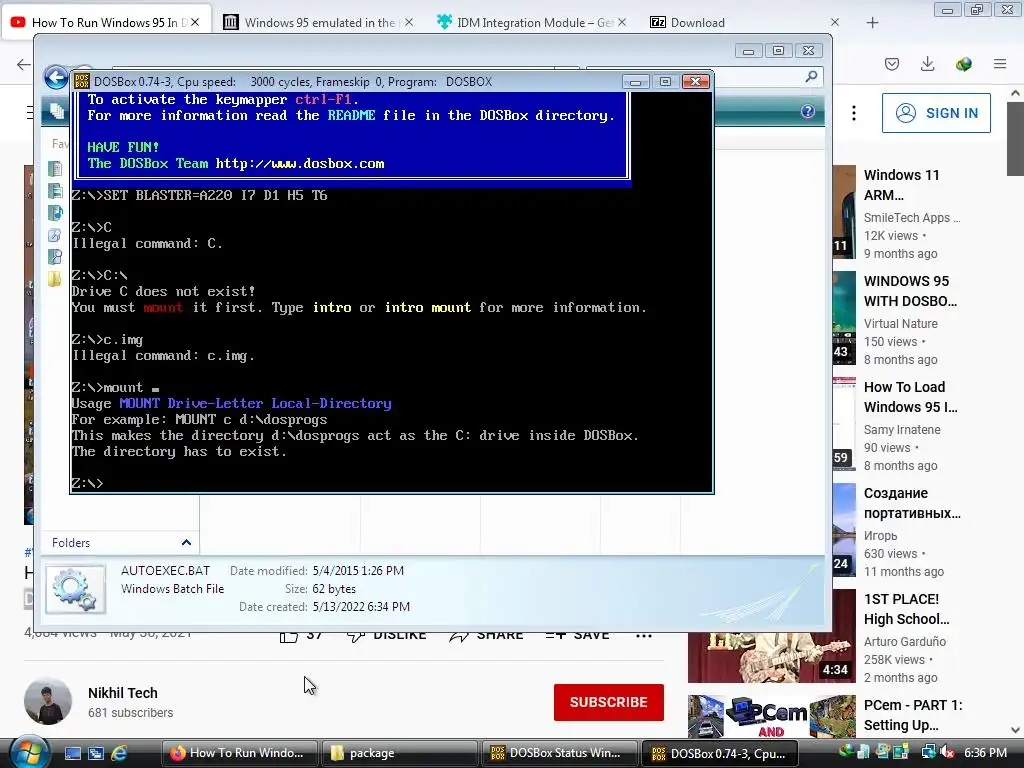Image resolution: width=1024 pixels, height=768 pixels.
Task: Collapse the Folders pane chevron
Action: (x=186, y=543)
